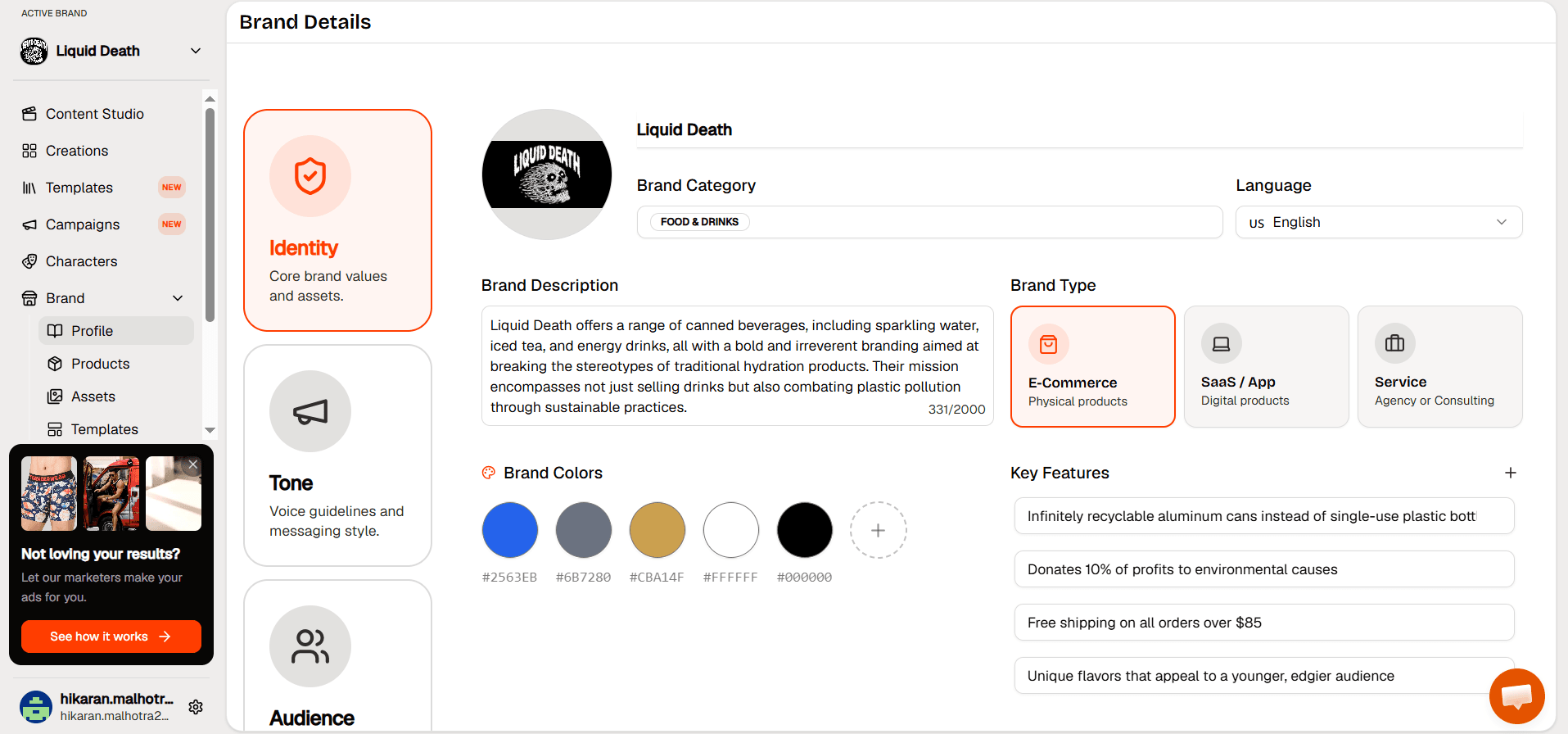Select the white #FFFFFF color swatch
This screenshot has height=734, width=1568.
[731, 530]
